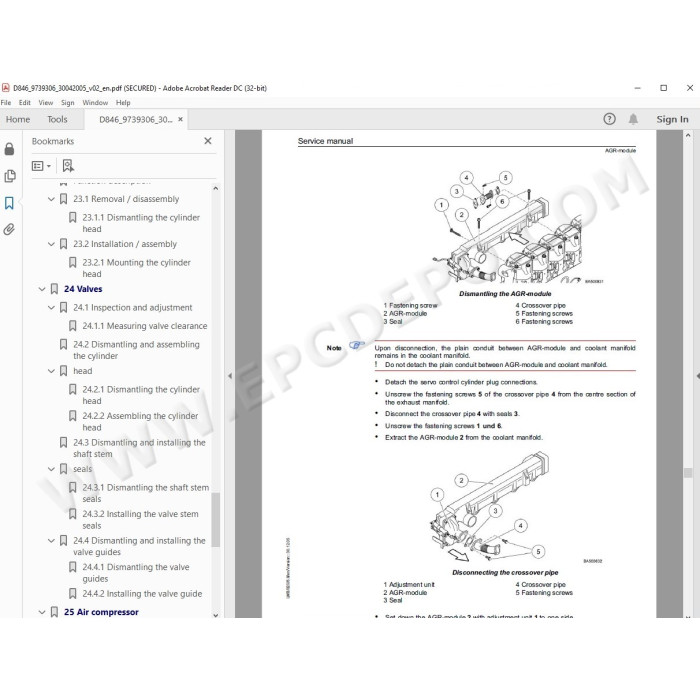The height and width of the screenshot is (700, 700).
Task: Open bookmark 24.3.1 Dismantling the shaft stem seals
Action: point(146,493)
